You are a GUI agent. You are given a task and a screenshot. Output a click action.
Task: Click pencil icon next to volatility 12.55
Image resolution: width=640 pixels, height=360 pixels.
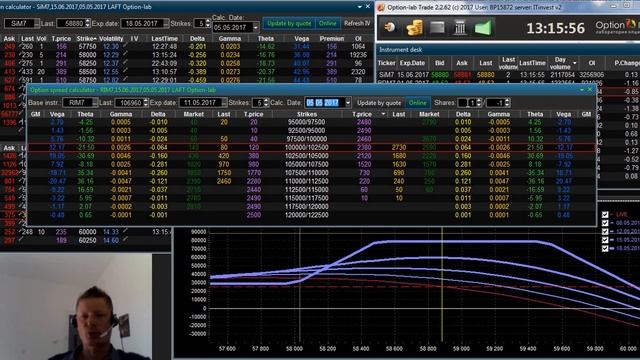[125, 71]
